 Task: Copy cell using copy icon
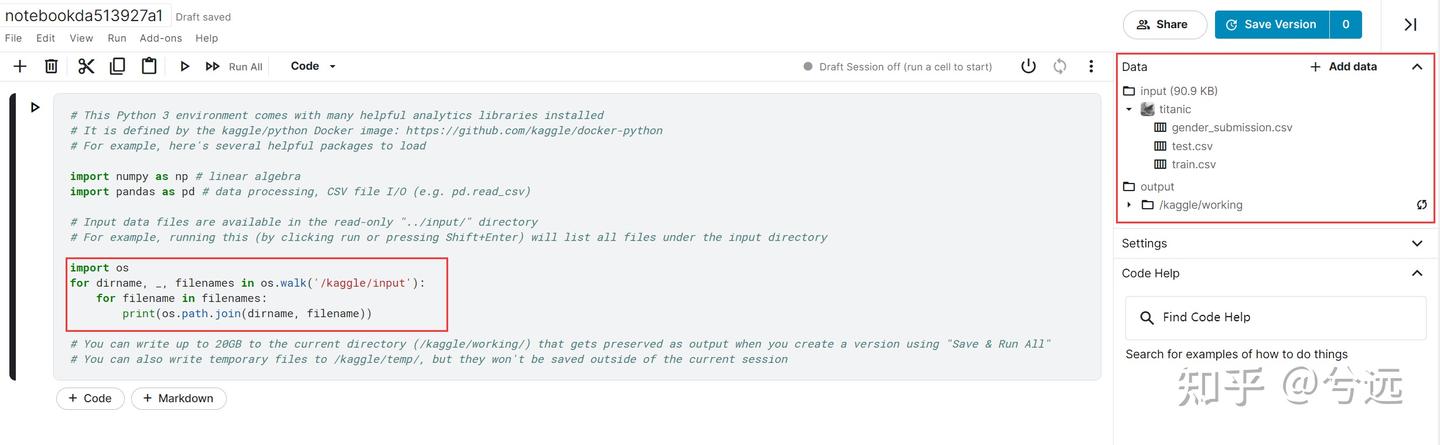(117, 66)
